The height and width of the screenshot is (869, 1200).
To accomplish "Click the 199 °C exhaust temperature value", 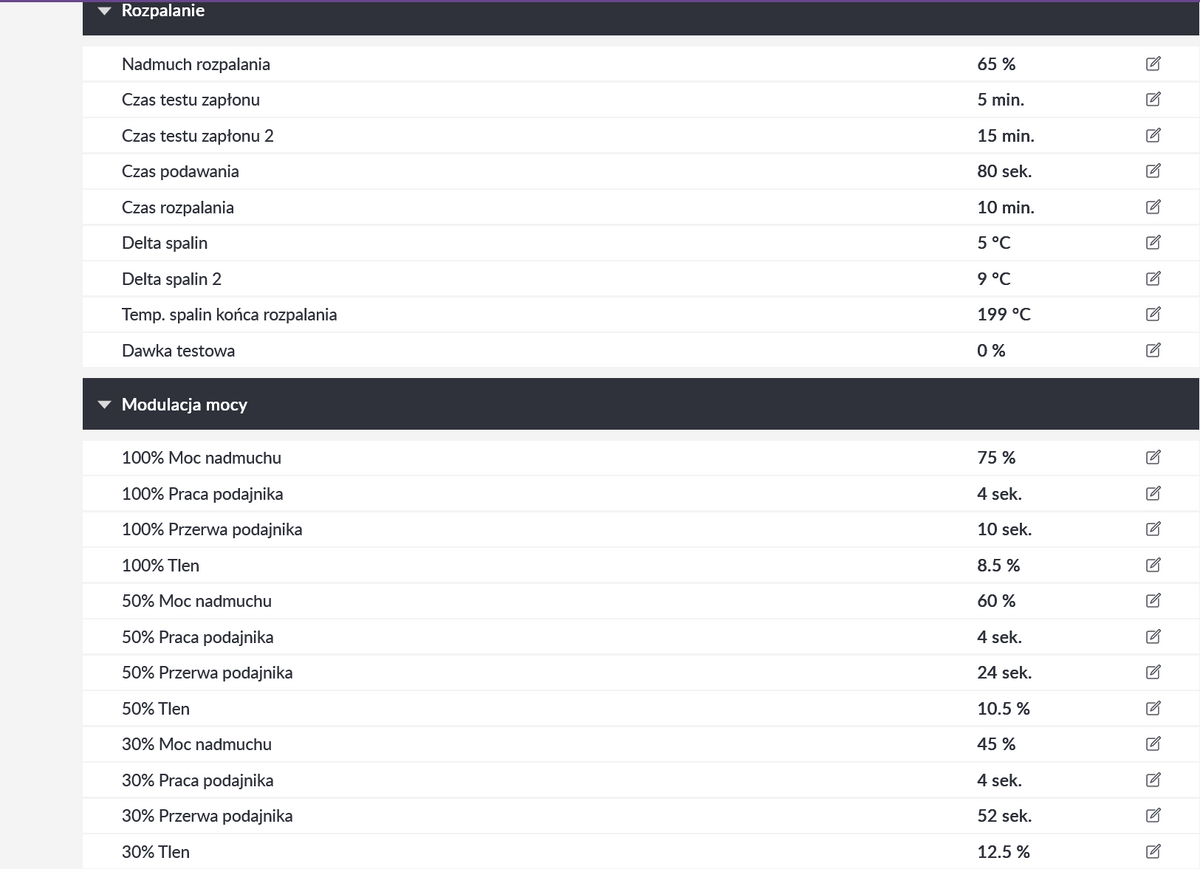I will tap(1003, 314).
